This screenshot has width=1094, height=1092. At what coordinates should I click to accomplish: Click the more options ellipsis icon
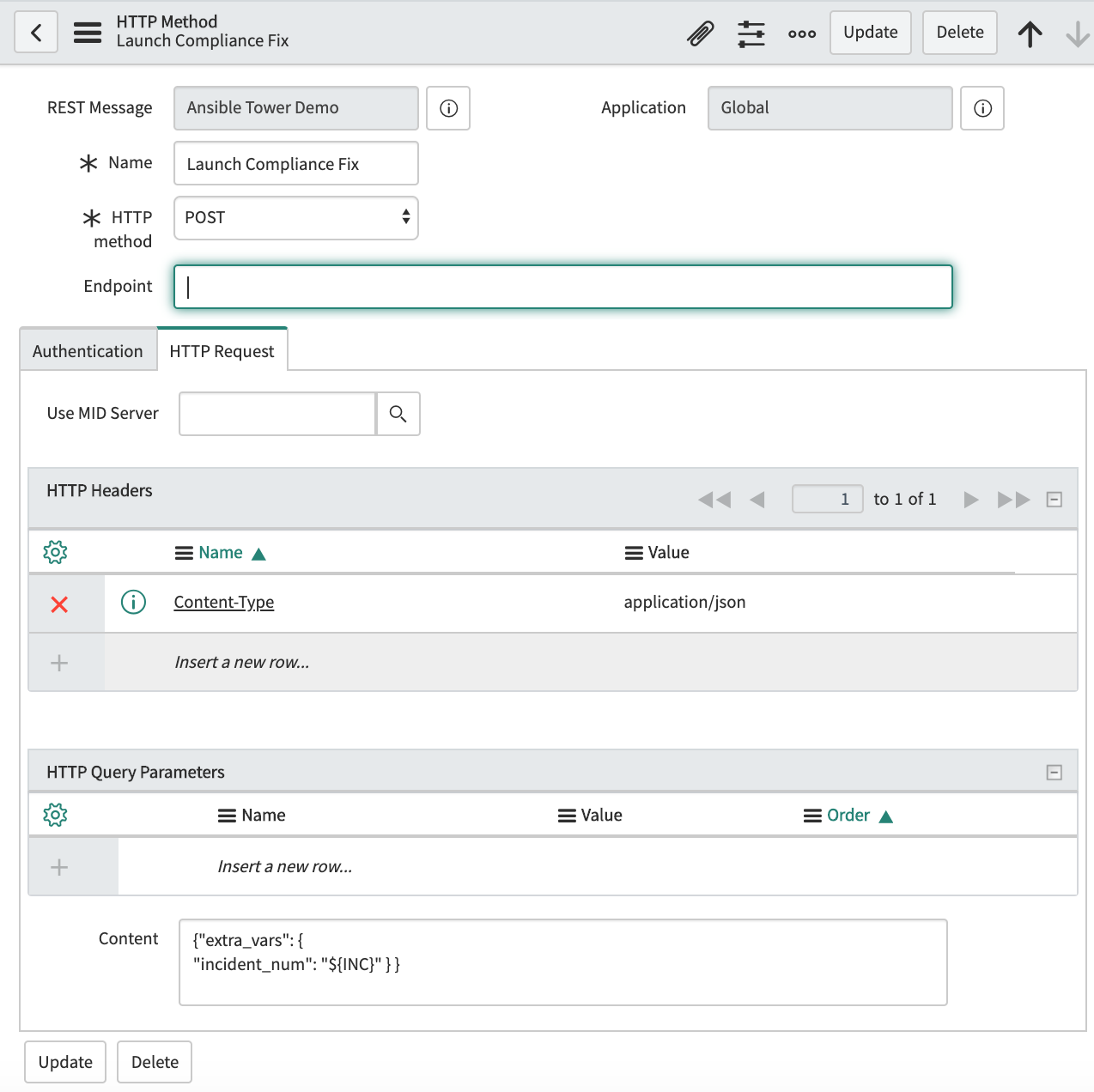801,33
